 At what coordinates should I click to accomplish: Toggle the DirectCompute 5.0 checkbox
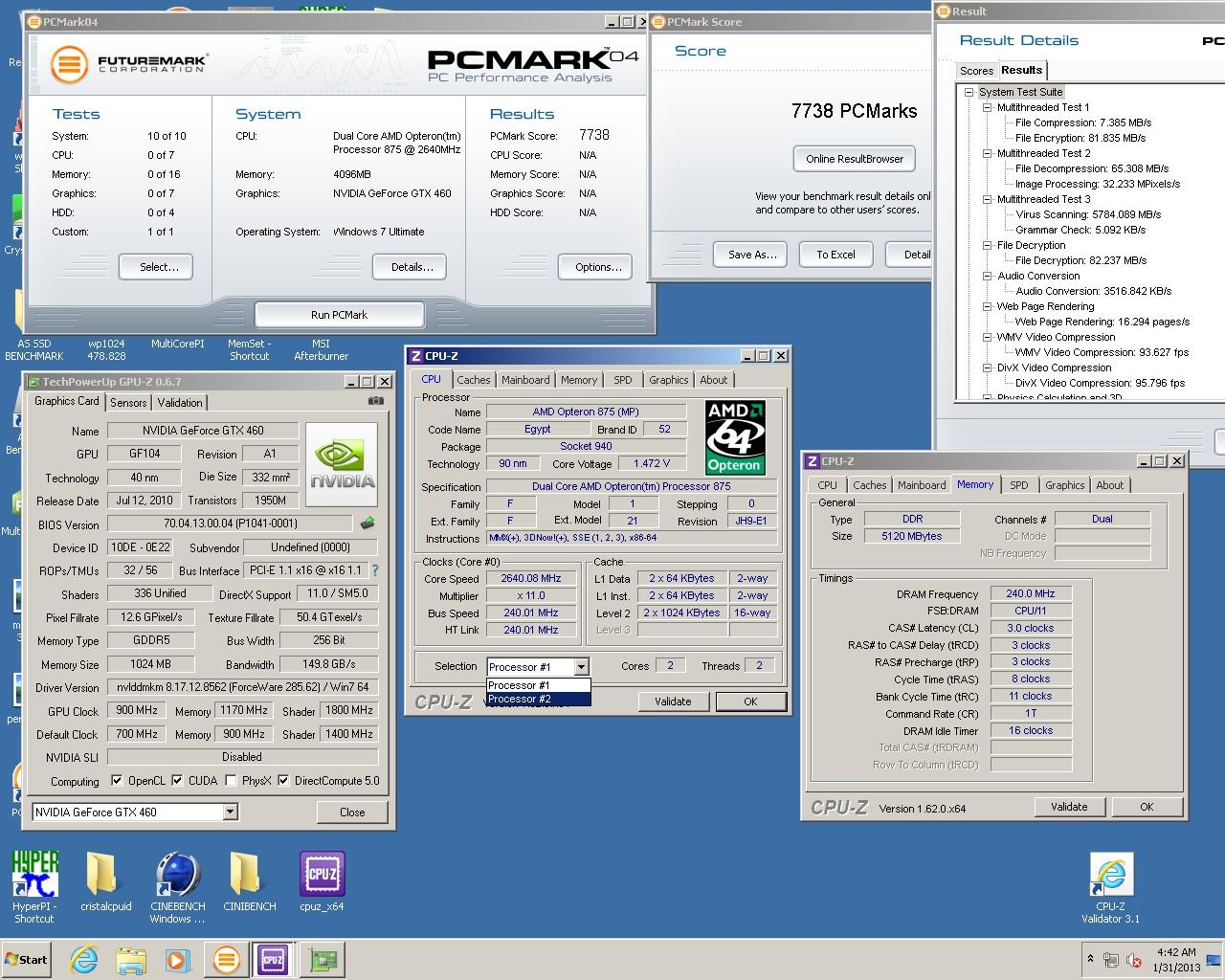point(283,780)
